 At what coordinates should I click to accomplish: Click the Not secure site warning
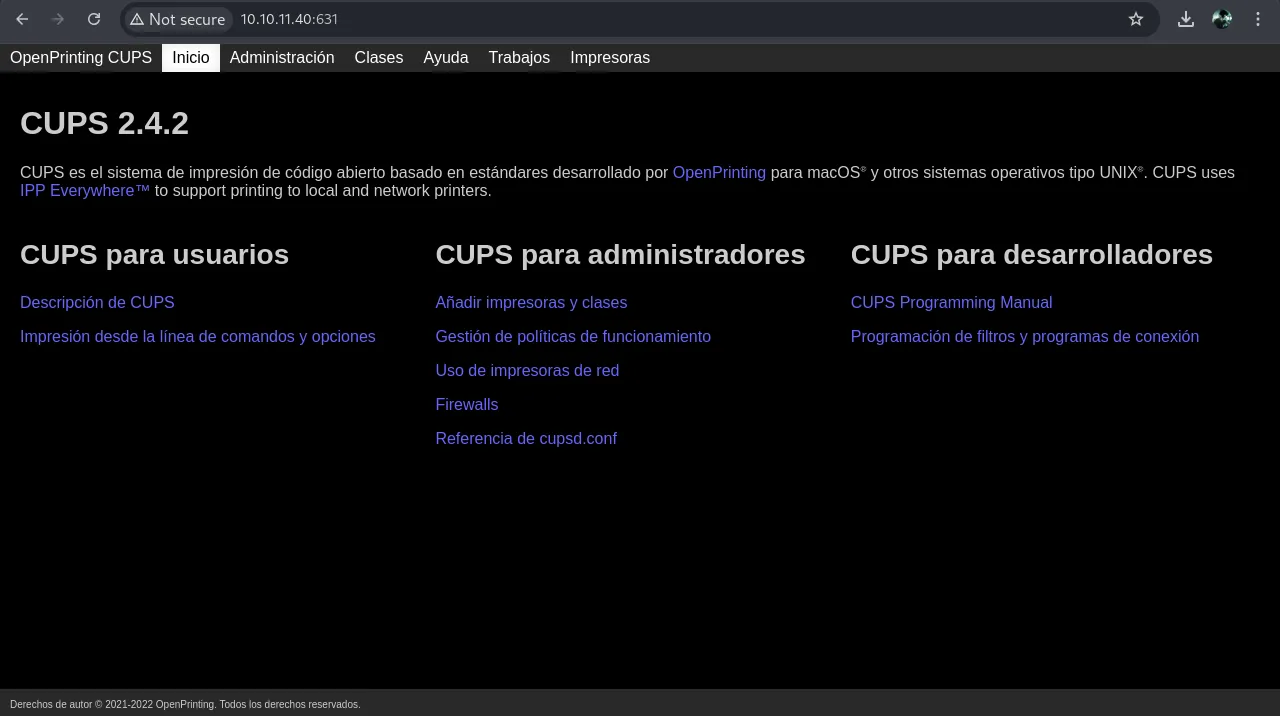tap(177, 19)
